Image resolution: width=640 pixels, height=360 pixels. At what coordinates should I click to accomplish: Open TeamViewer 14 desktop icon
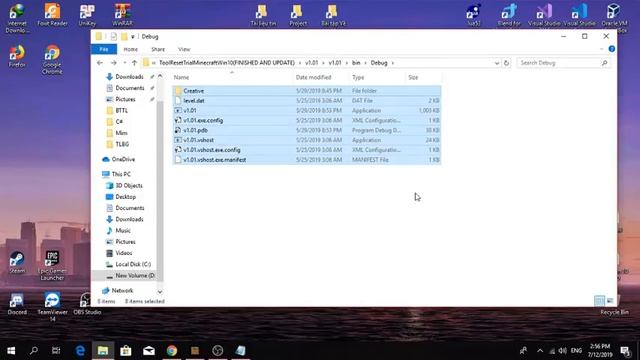click(x=52, y=307)
